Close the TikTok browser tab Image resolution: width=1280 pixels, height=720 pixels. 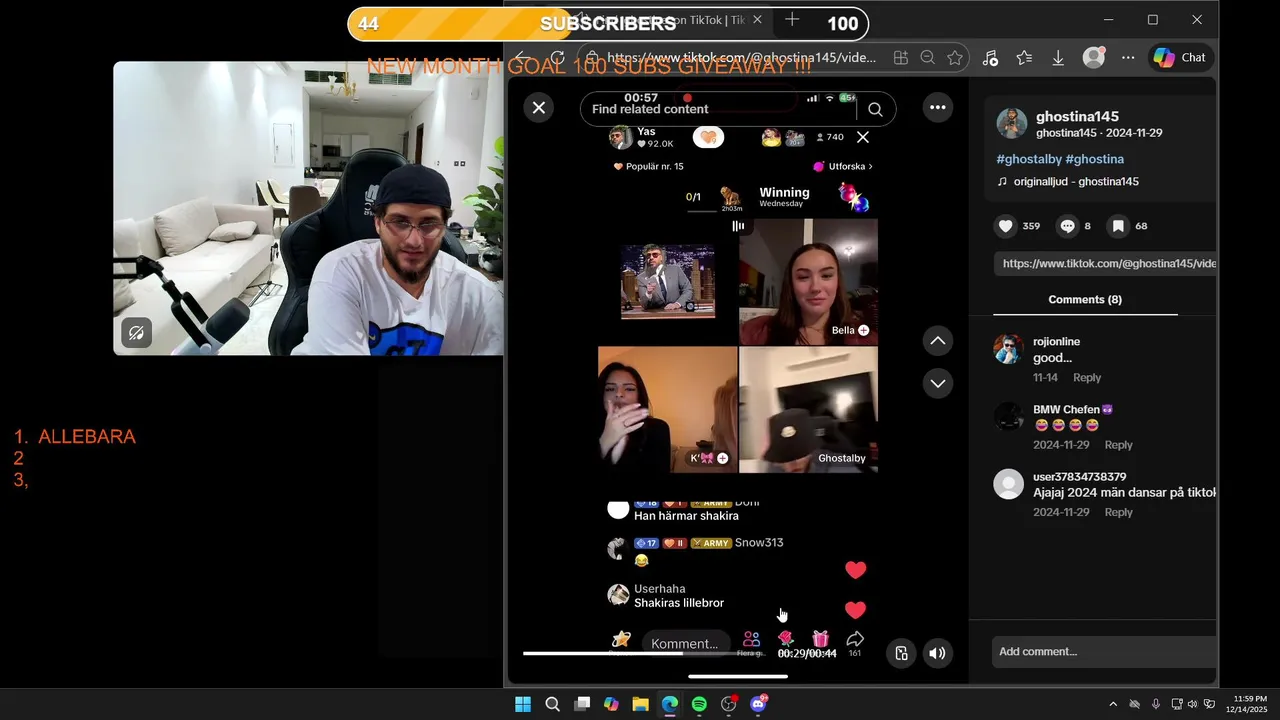click(757, 20)
